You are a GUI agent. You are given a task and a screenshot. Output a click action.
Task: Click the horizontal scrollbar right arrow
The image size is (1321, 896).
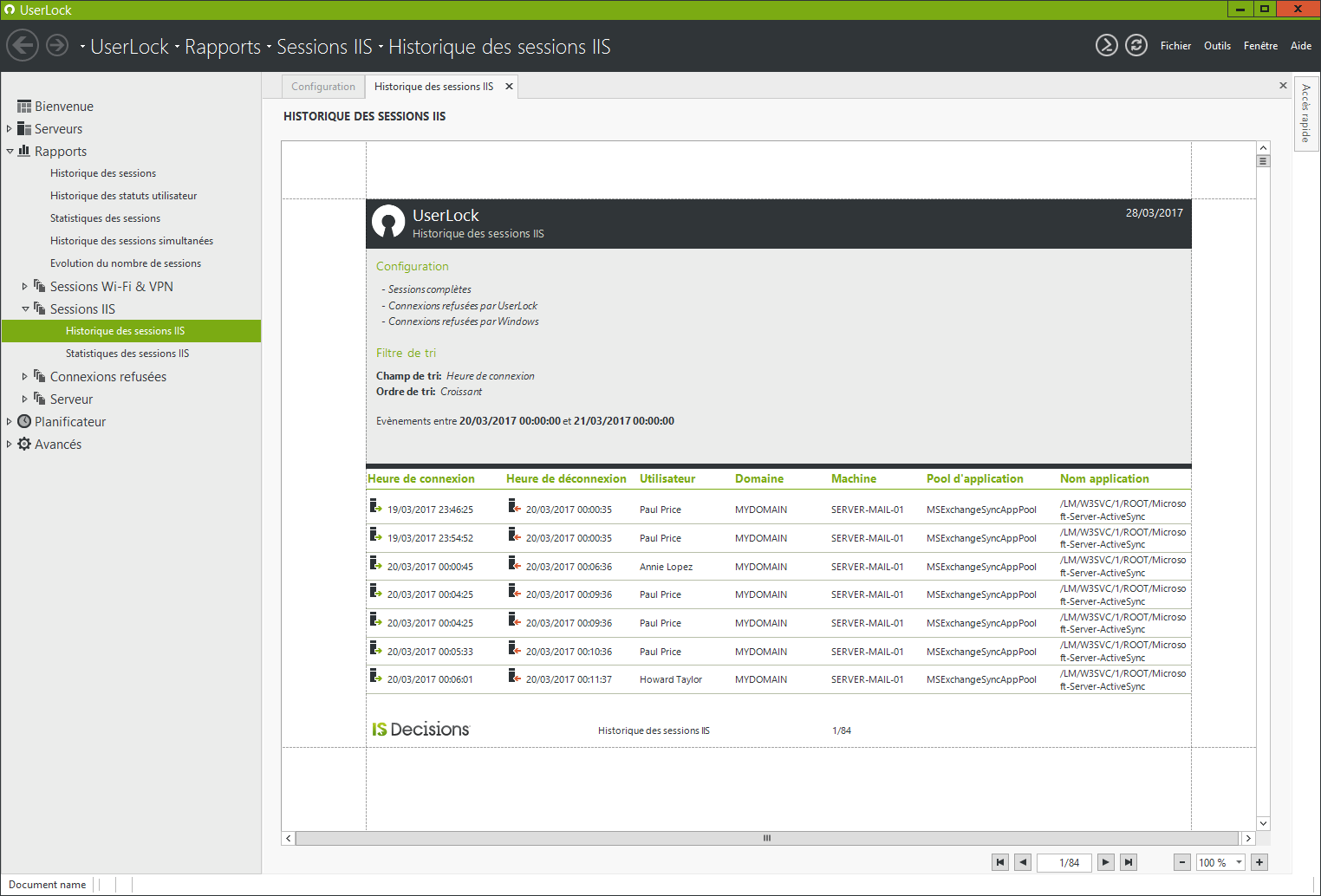coord(1248,838)
